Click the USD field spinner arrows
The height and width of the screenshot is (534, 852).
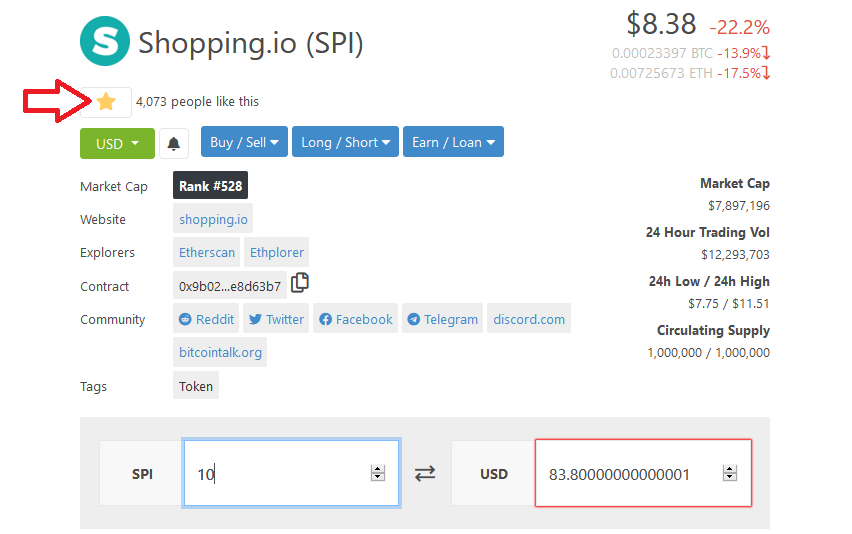pyautogui.click(x=730, y=473)
